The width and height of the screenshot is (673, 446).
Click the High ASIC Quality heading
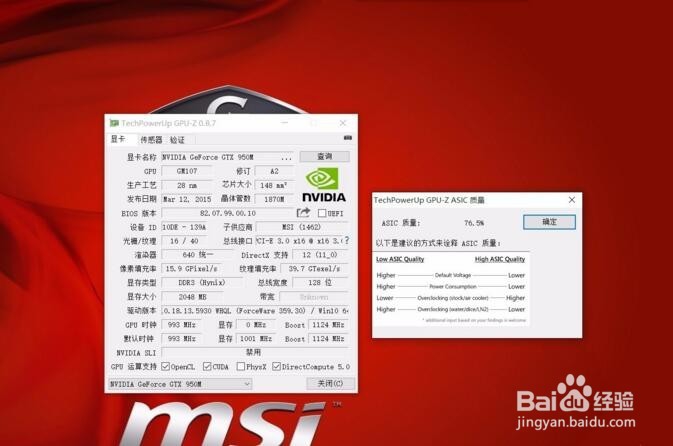click(x=500, y=259)
